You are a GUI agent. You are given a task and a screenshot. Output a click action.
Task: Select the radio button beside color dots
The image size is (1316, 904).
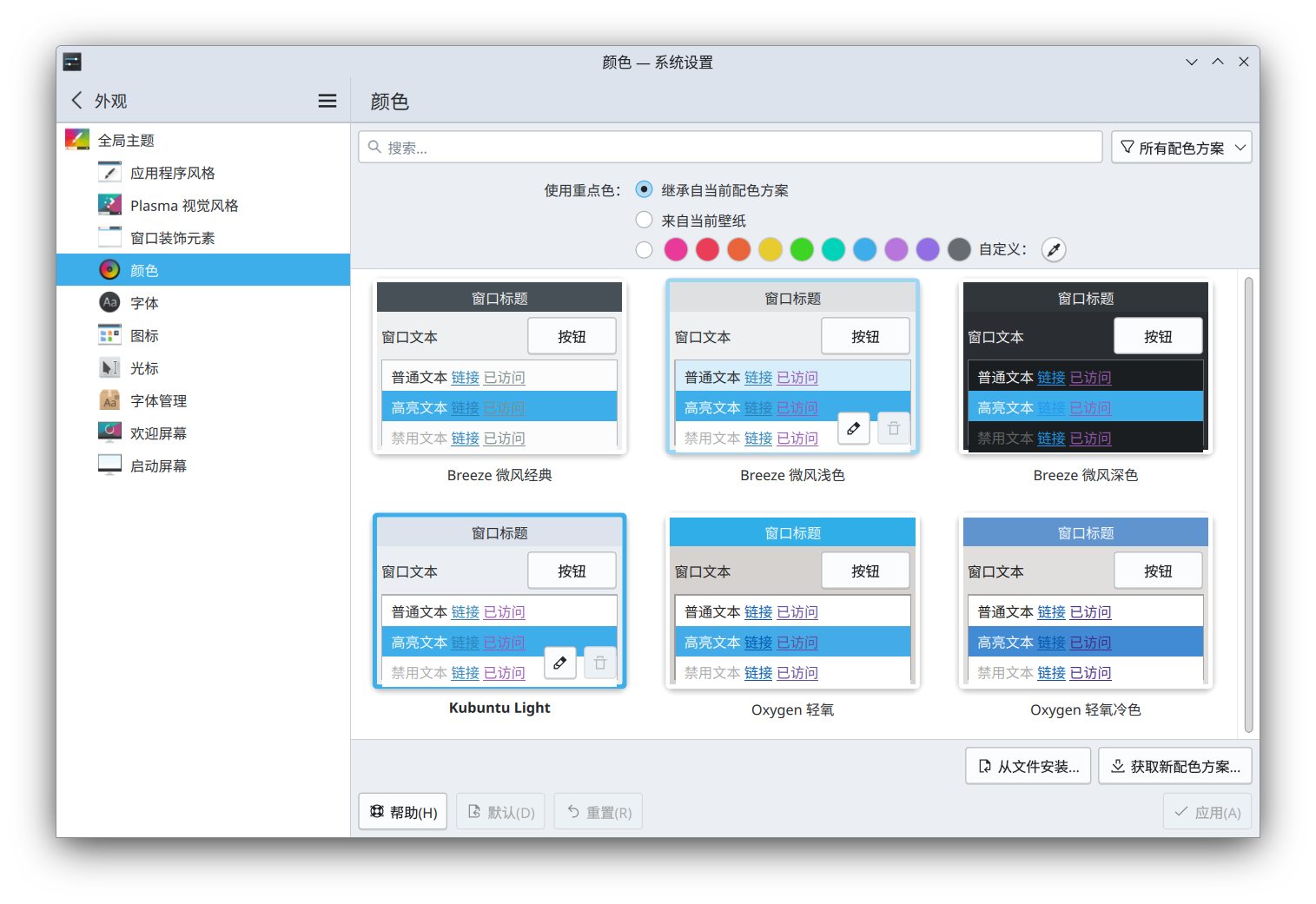pyautogui.click(x=644, y=250)
